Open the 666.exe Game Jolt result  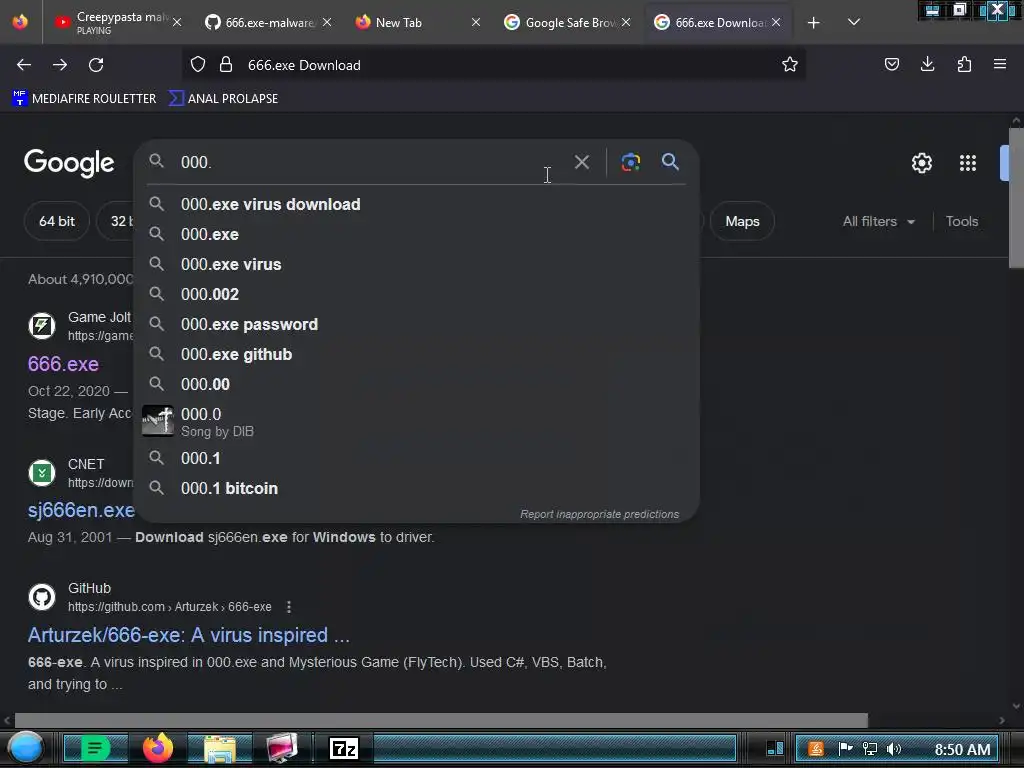63,364
